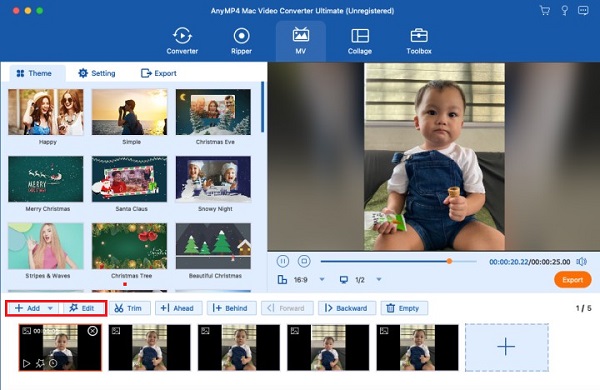Click the register key icon
Image resolution: width=600 pixels, height=390 pixels.
tap(564, 10)
